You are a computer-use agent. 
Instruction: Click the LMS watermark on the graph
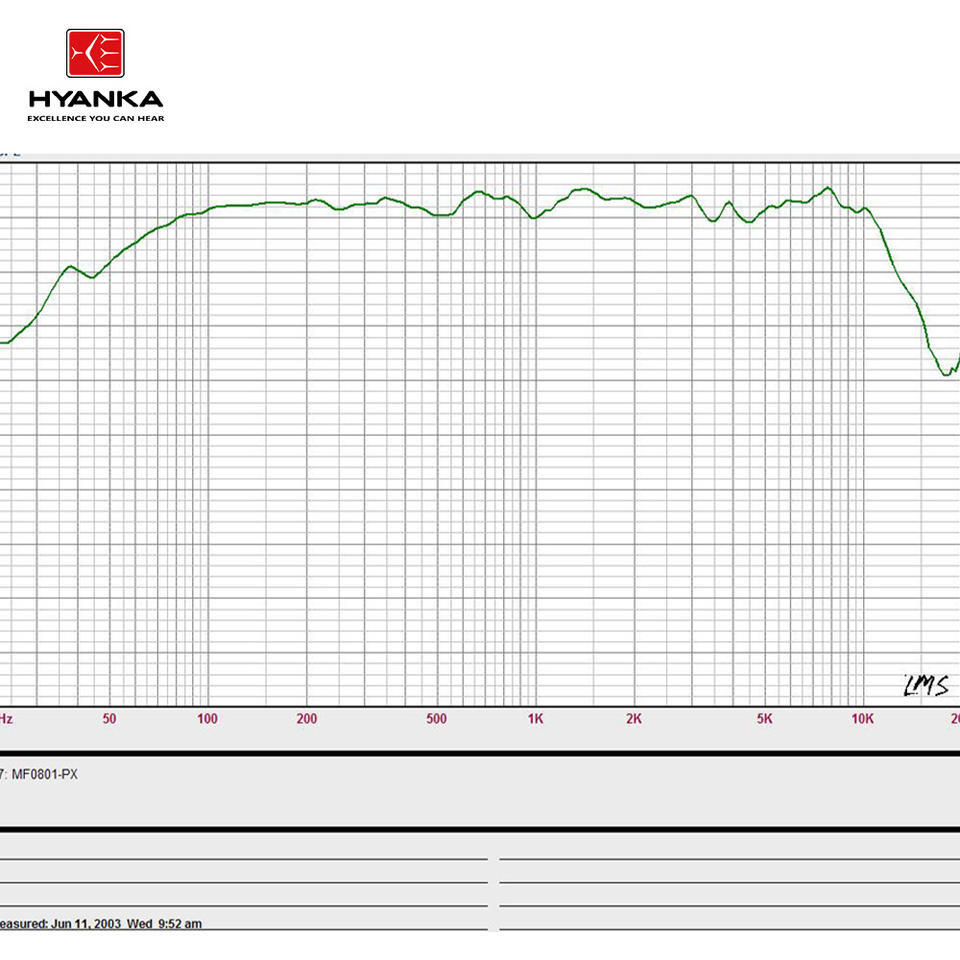926,686
